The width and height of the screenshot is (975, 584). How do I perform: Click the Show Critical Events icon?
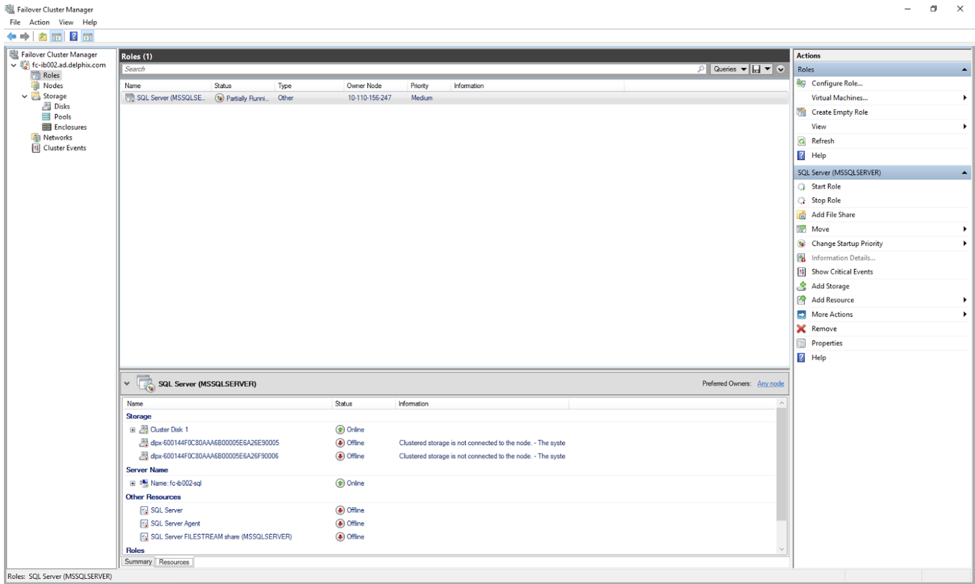(x=801, y=272)
